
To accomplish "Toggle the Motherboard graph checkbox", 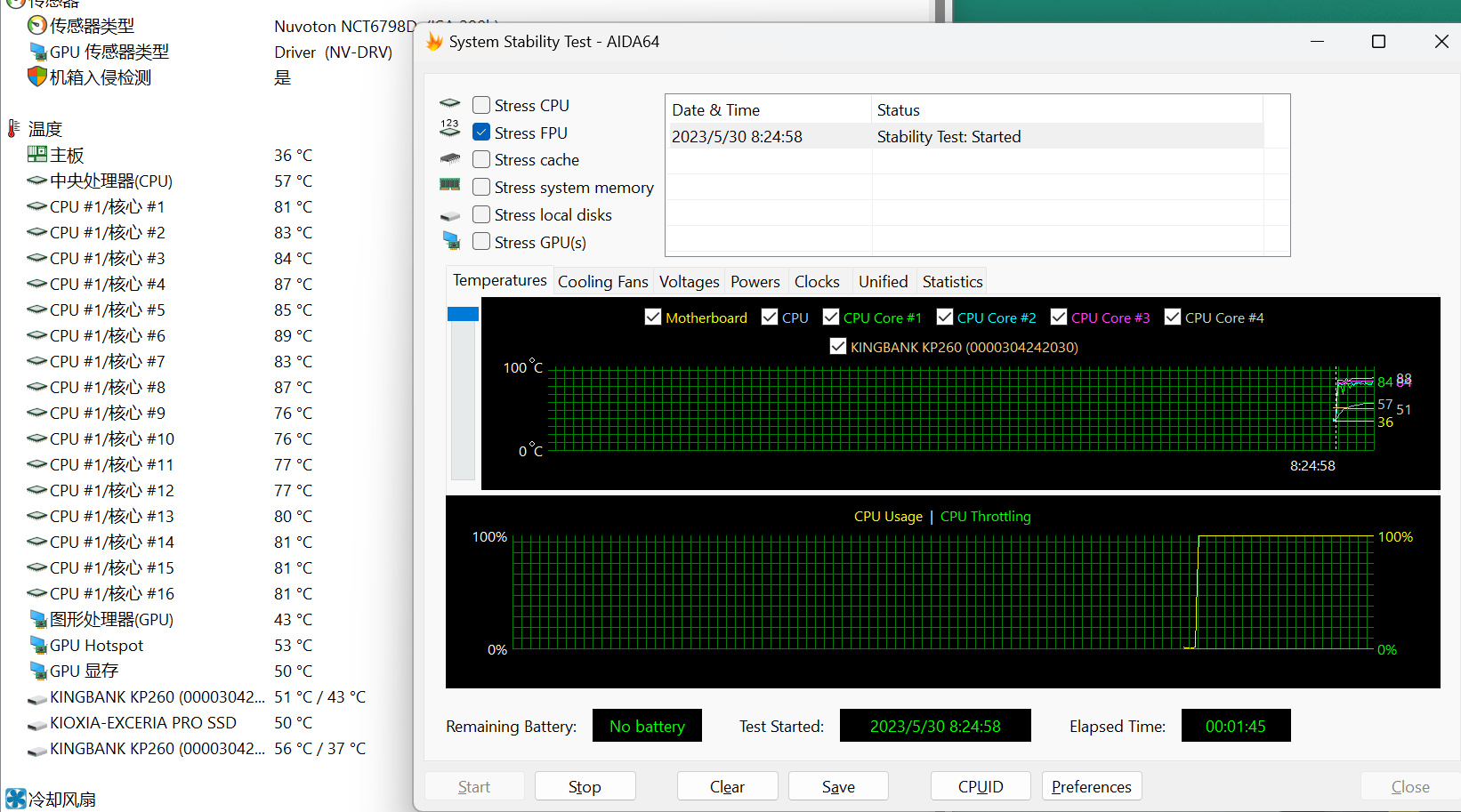I will 653,318.
